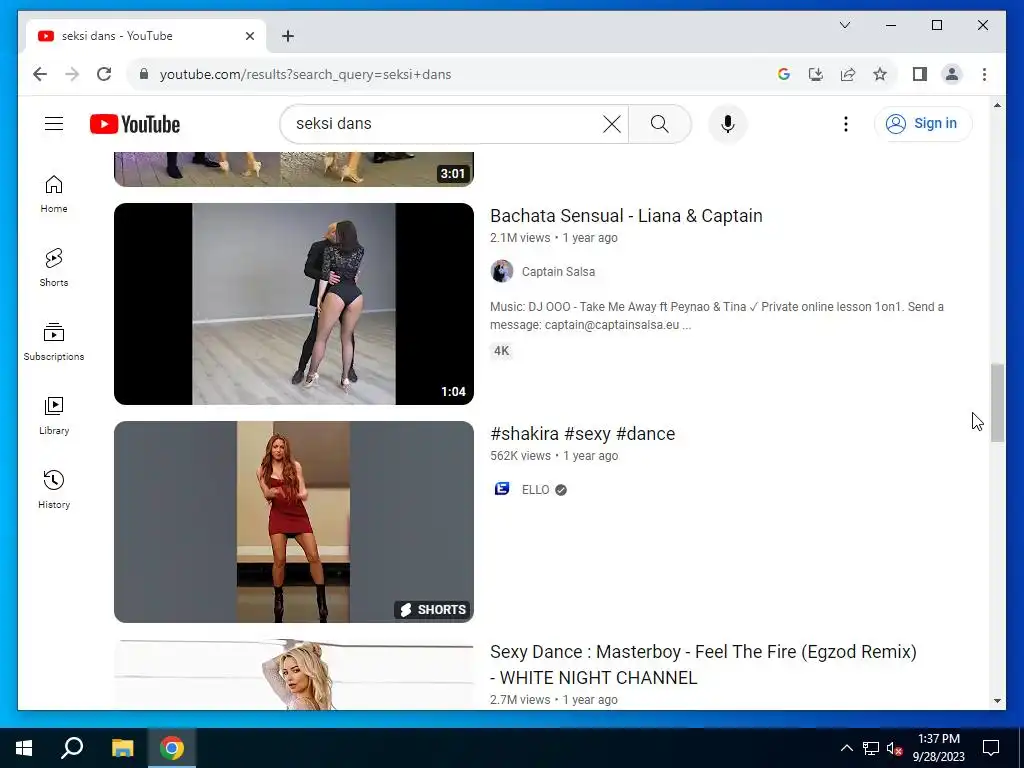This screenshot has width=1024, height=768.
Task: Open the Sexy Dance Masterboy video thumbnail
Action: pyautogui.click(x=294, y=675)
